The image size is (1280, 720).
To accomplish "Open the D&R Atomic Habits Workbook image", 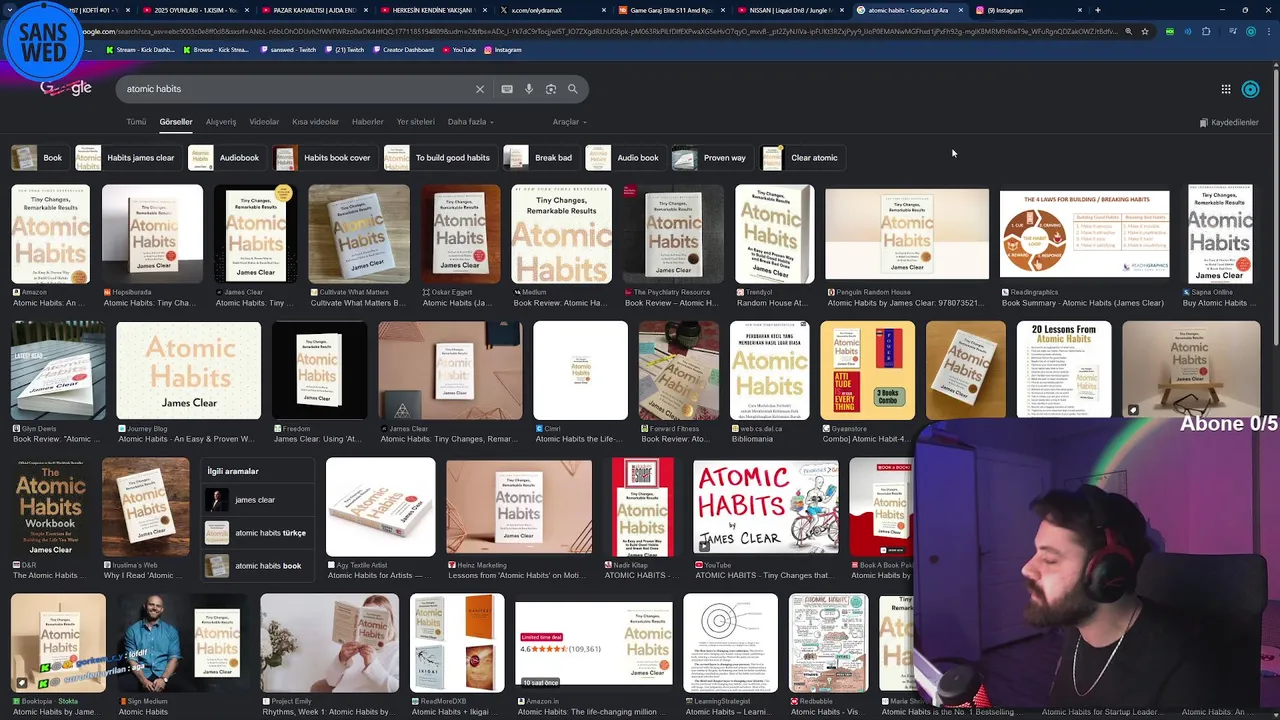I will pos(50,507).
